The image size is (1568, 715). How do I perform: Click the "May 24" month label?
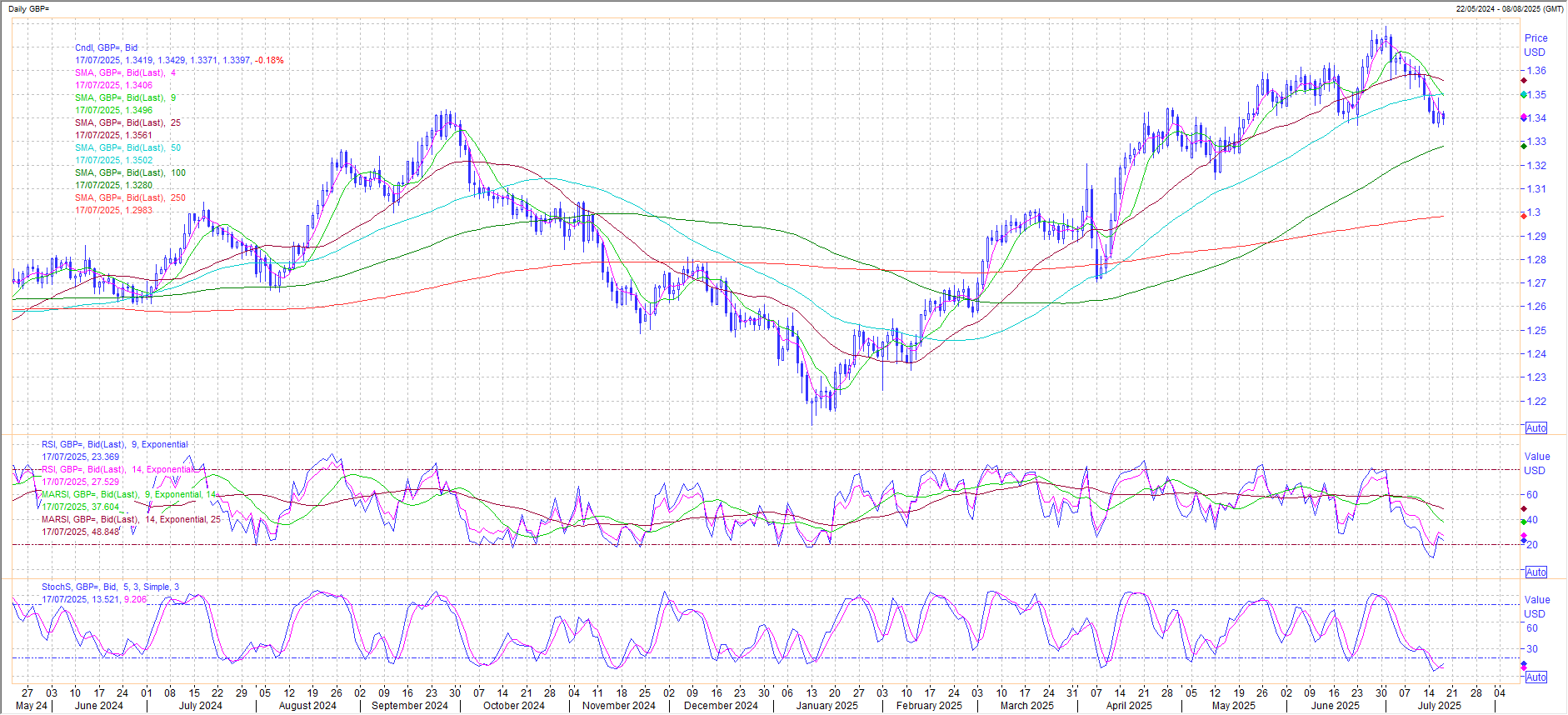31,705
